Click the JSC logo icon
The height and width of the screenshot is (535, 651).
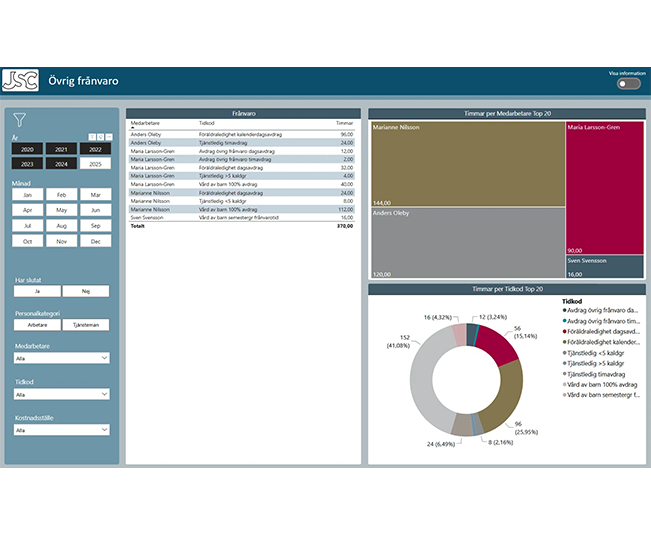click(20, 80)
